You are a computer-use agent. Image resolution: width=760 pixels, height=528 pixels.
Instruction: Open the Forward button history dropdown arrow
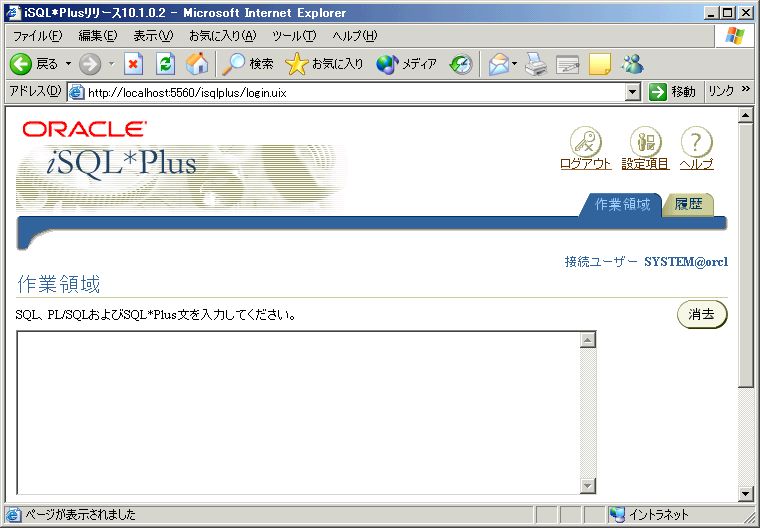click(111, 64)
